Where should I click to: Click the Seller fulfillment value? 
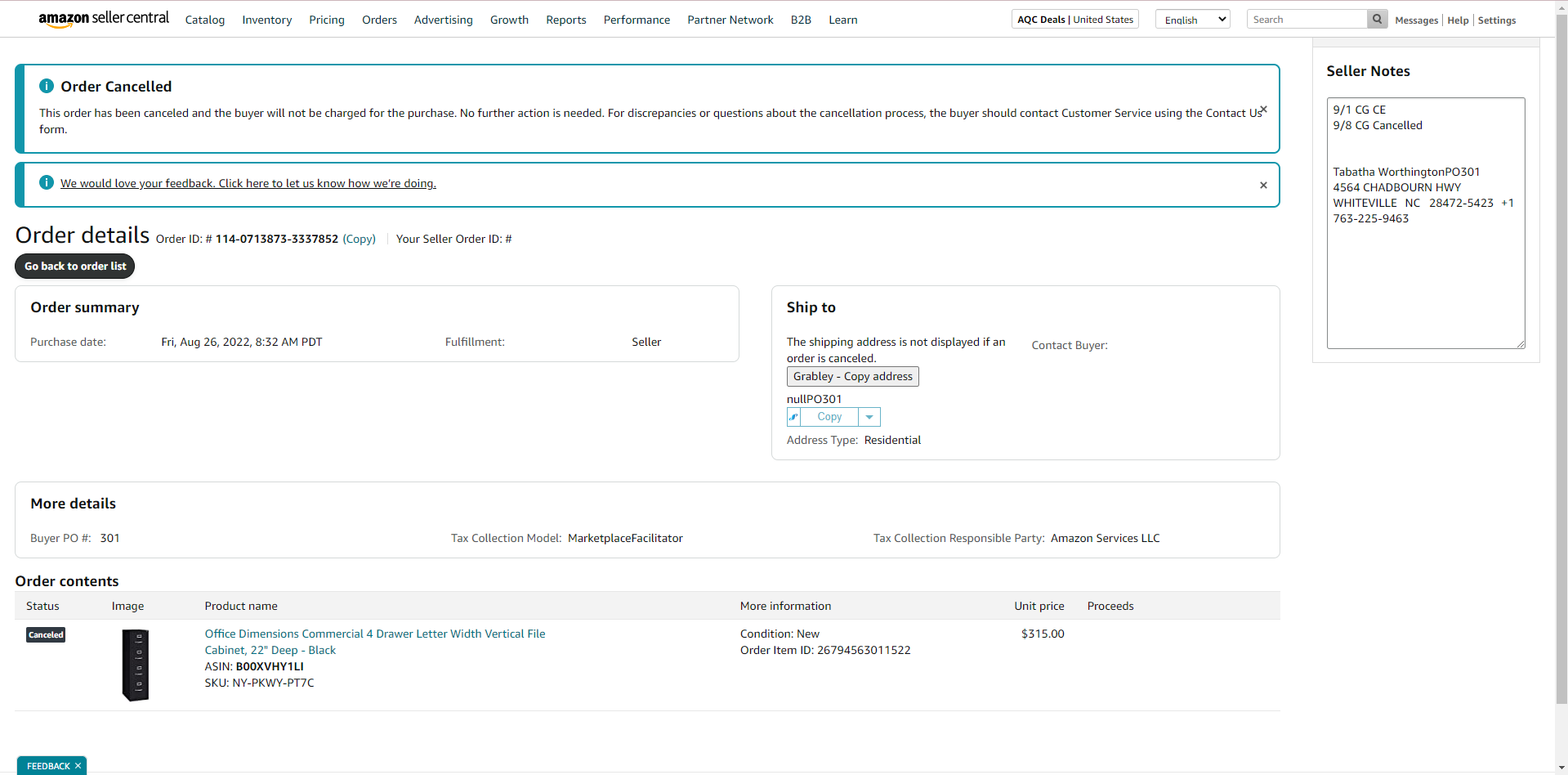(x=646, y=342)
